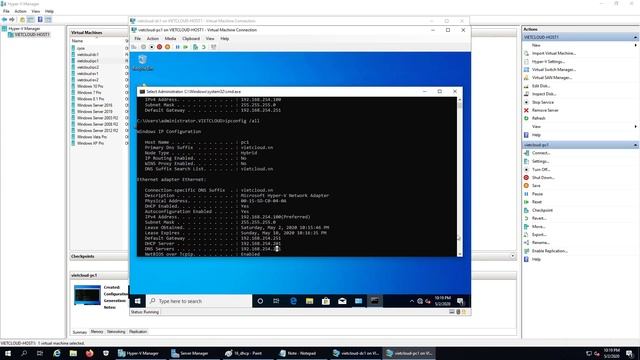Open View menu in VM Connection window

point(210,38)
